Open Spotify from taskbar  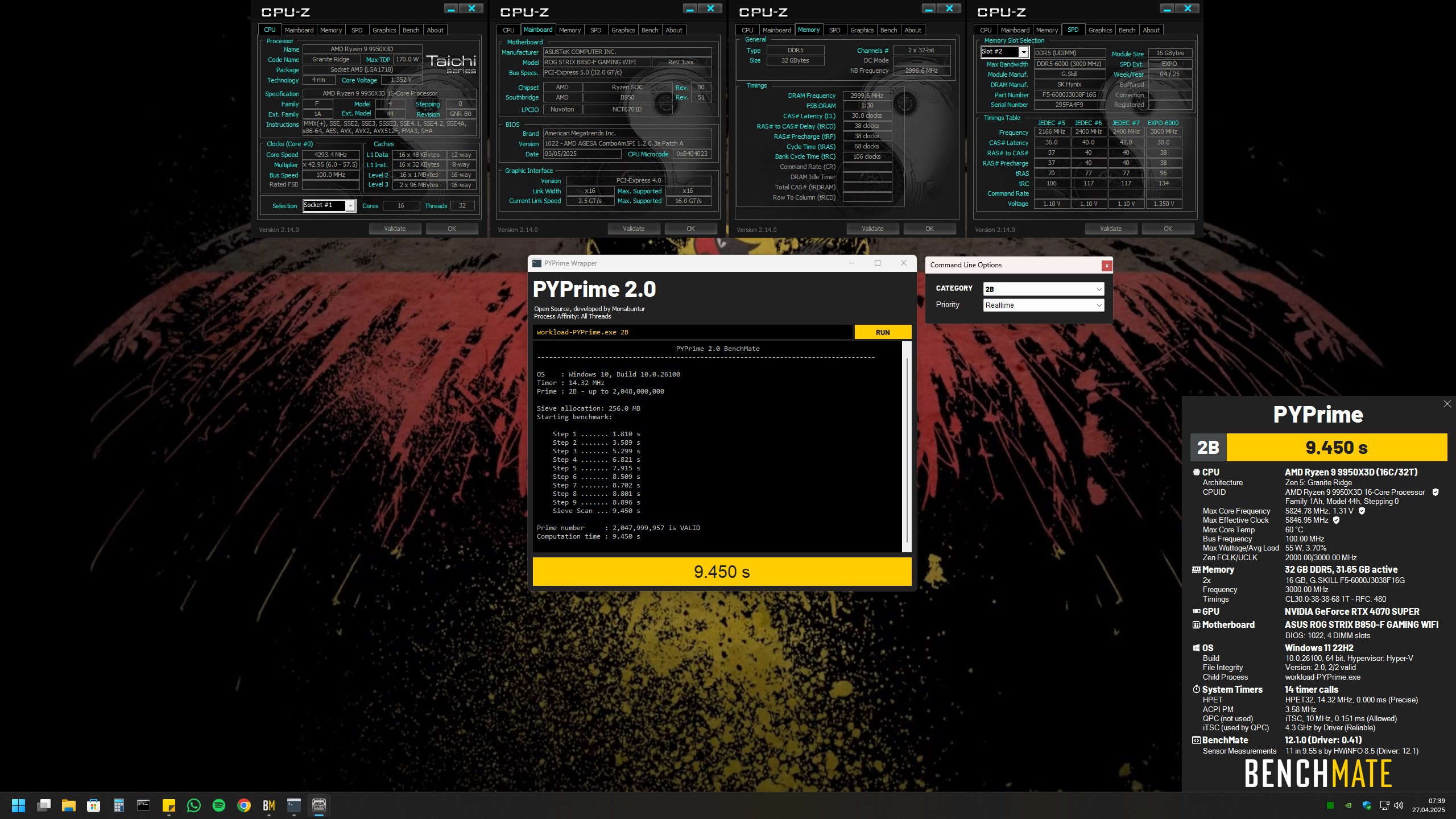click(x=219, y=805)
